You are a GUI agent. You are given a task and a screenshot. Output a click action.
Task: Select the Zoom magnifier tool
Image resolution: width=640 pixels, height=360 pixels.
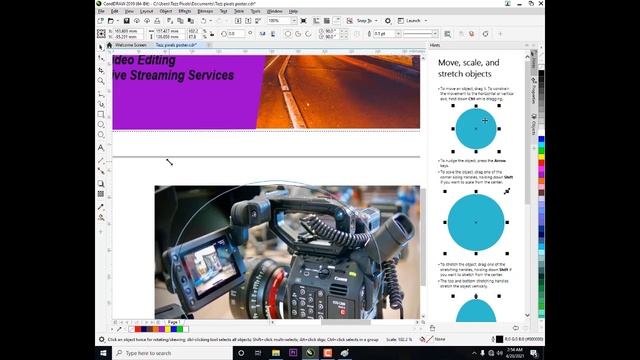pos(101,81)
